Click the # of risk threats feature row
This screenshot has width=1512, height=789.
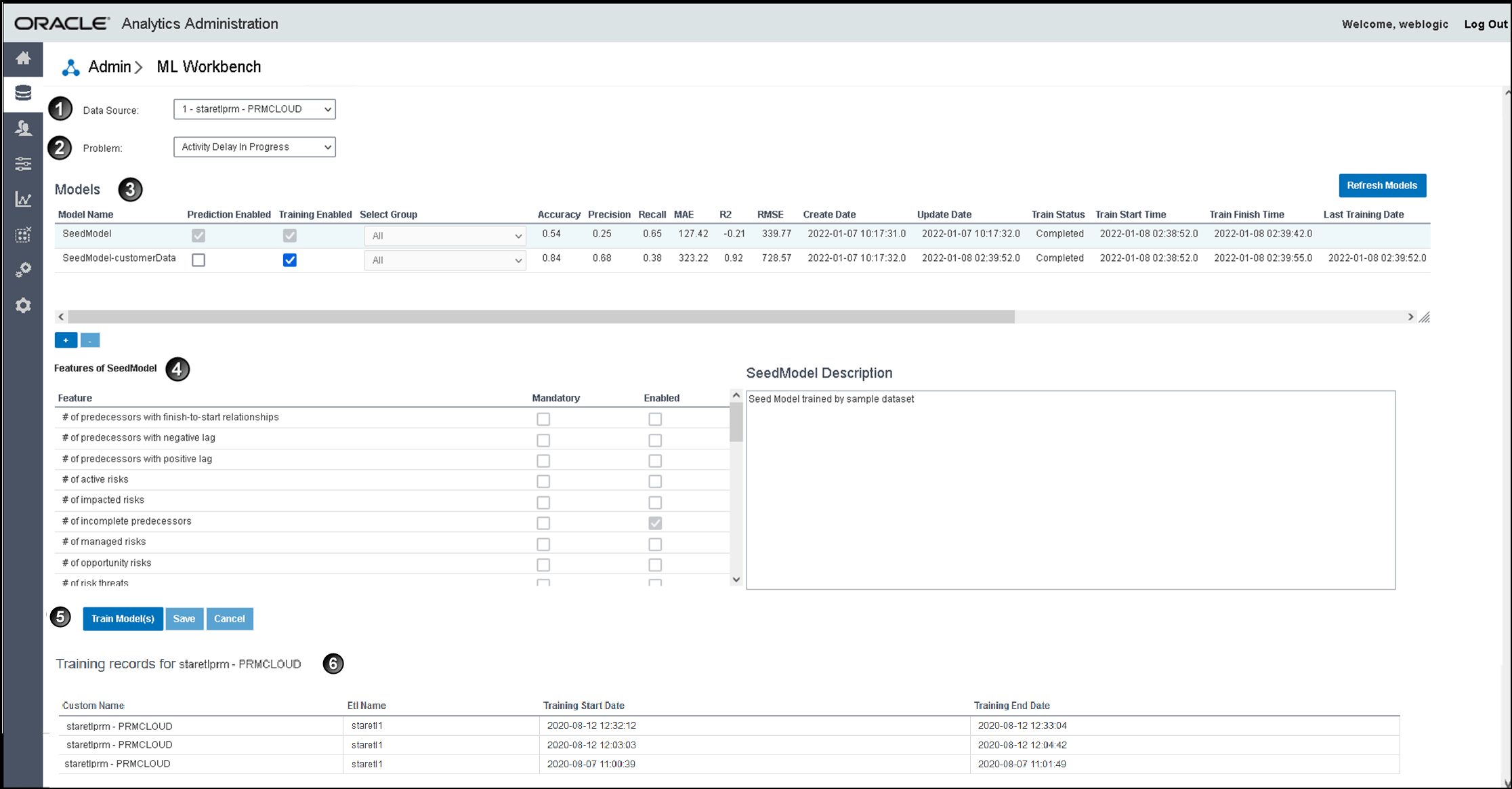pos(392,582)
